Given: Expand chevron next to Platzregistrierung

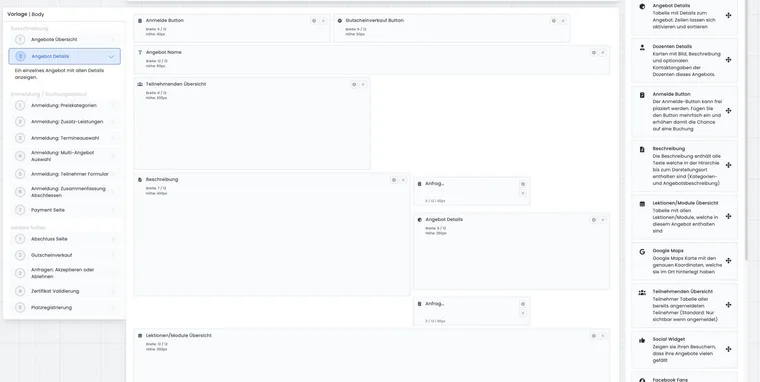Looking at the screenshot, I should coord(112,308).
